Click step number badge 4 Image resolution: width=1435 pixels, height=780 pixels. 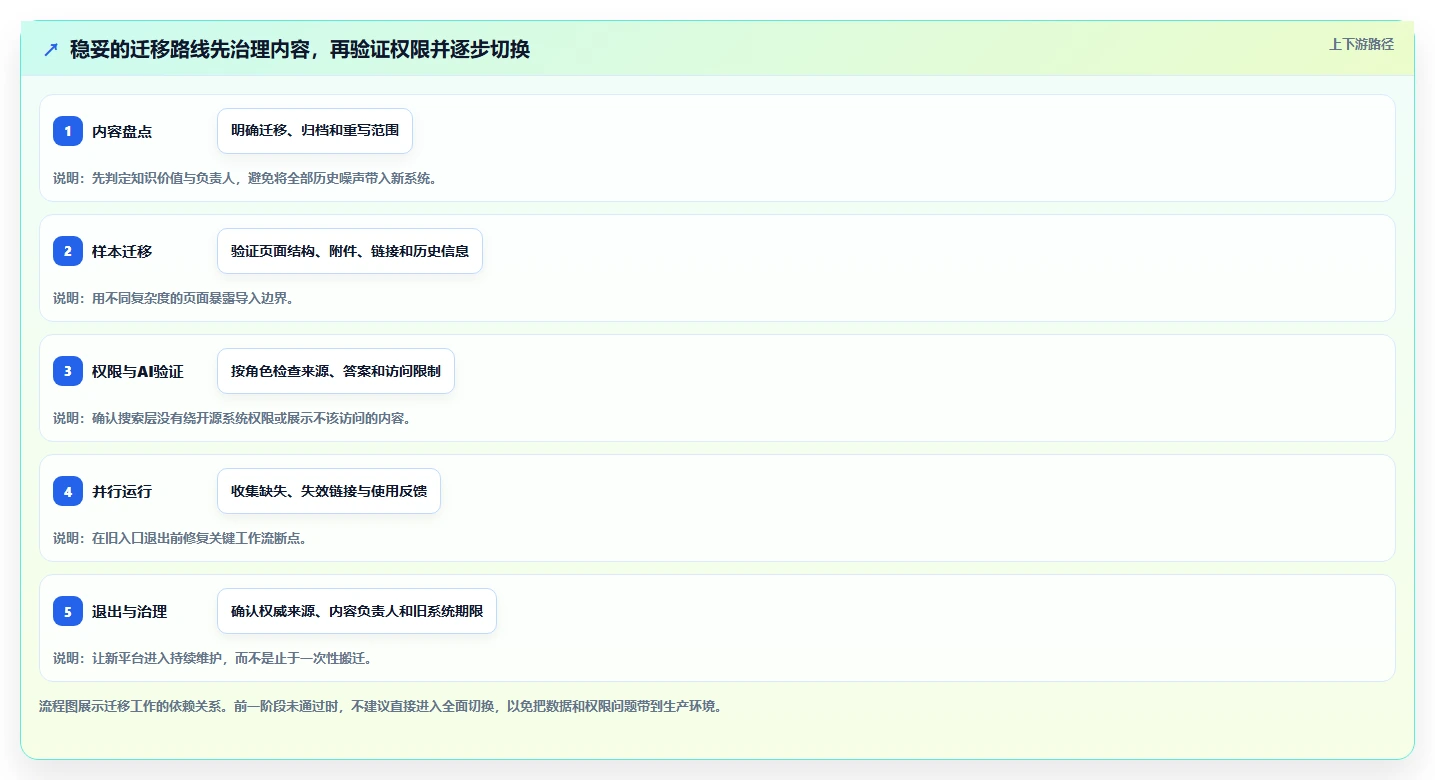point(68,491)
